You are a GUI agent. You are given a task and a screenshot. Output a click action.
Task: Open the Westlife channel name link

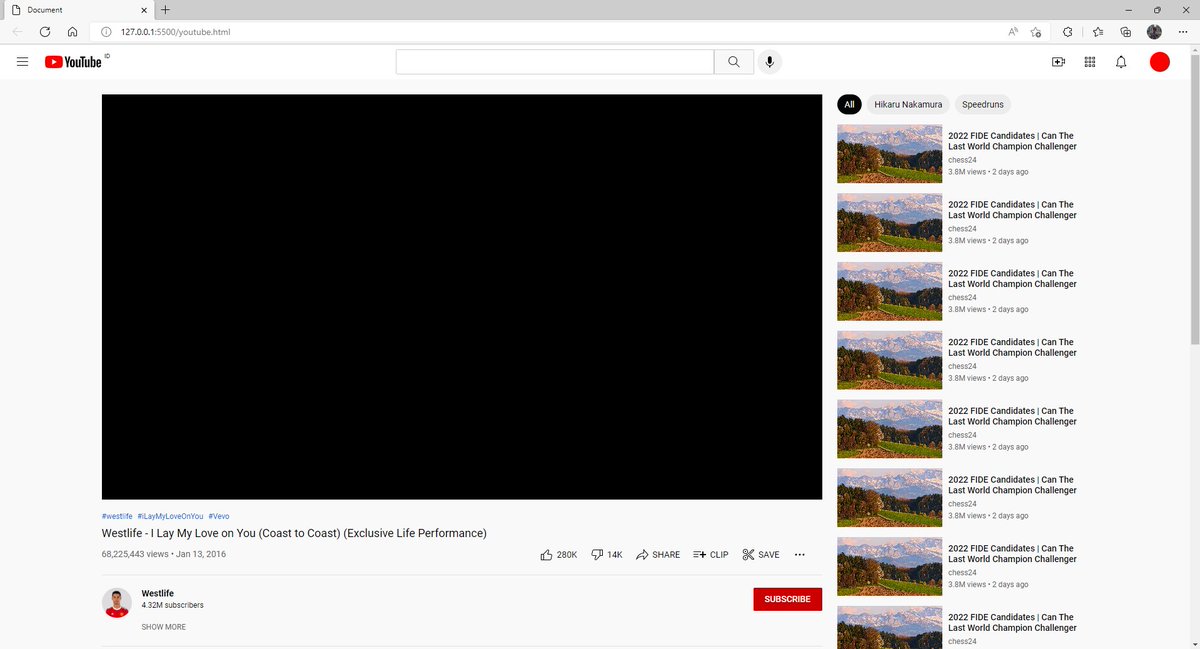pyautogui.click(x=158, y=593)
